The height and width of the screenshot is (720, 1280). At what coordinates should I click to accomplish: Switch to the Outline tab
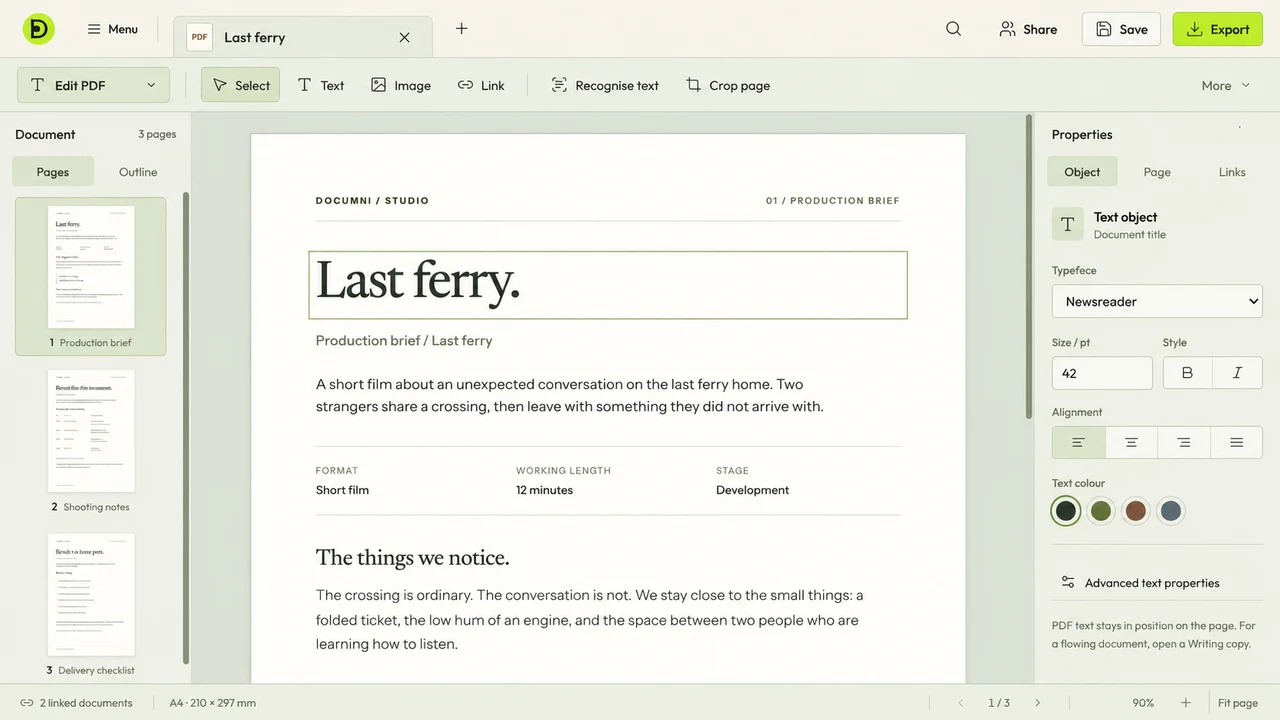tap(138, 172)
